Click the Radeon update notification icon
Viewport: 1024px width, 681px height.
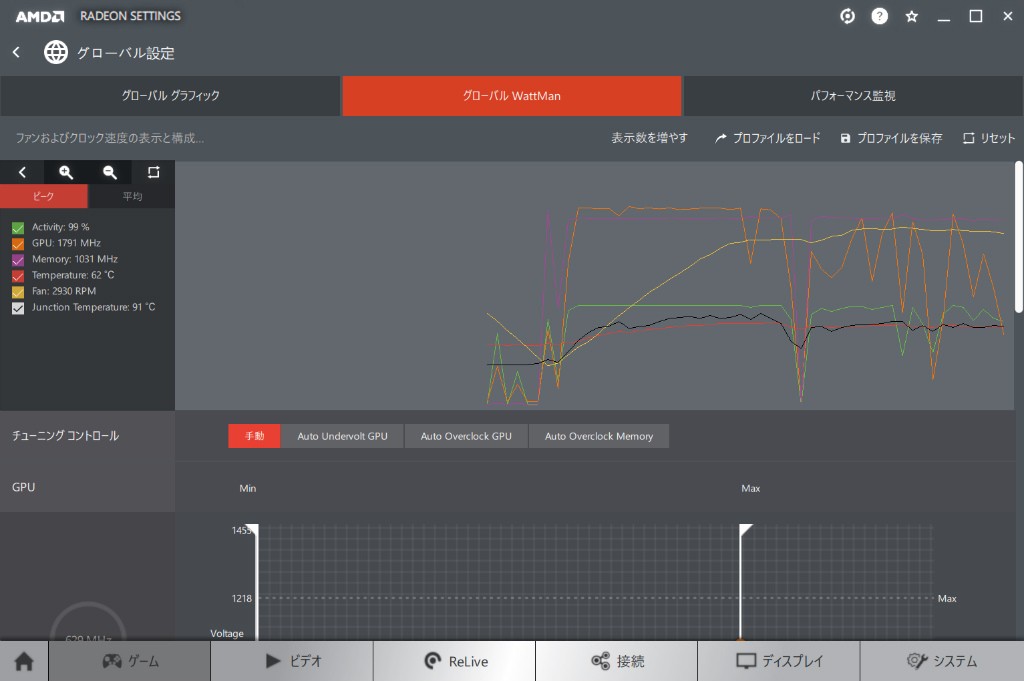847,16
